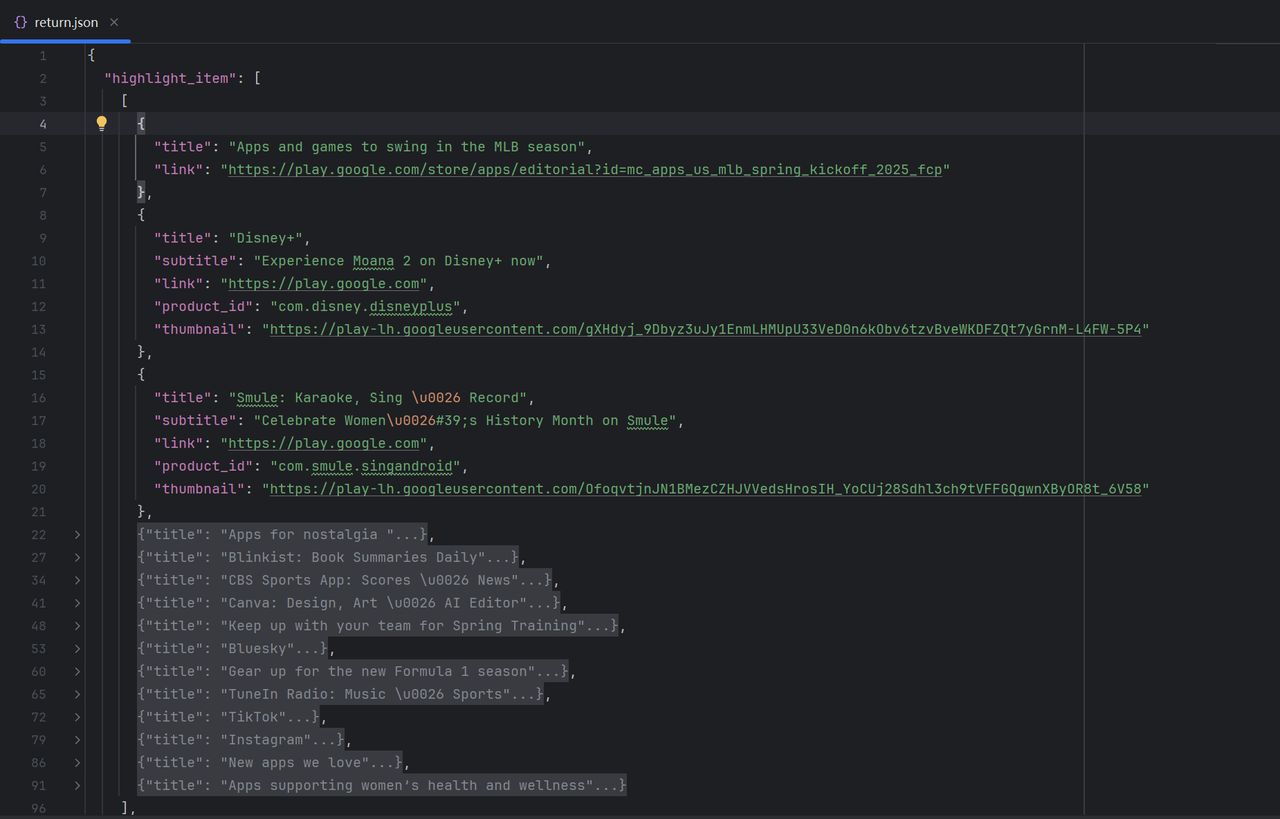1280x819 pixels.
Task: Expand the folded "Apps for nostalgia" block
Action: tap(77, 534)
